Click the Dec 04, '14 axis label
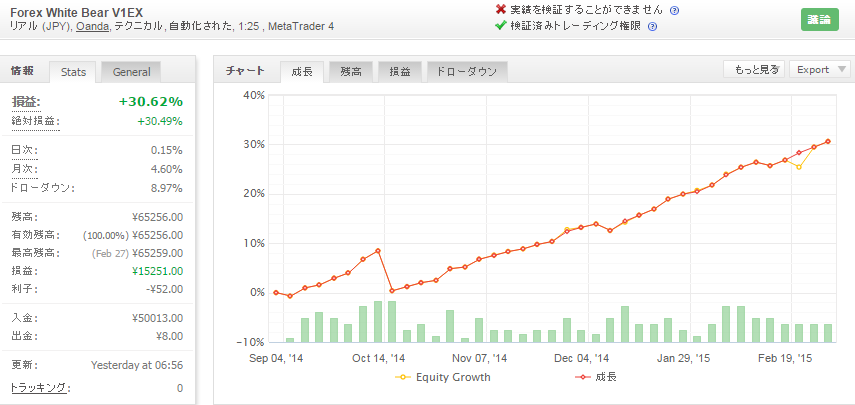The image size is (855, 405). [582, 358]
